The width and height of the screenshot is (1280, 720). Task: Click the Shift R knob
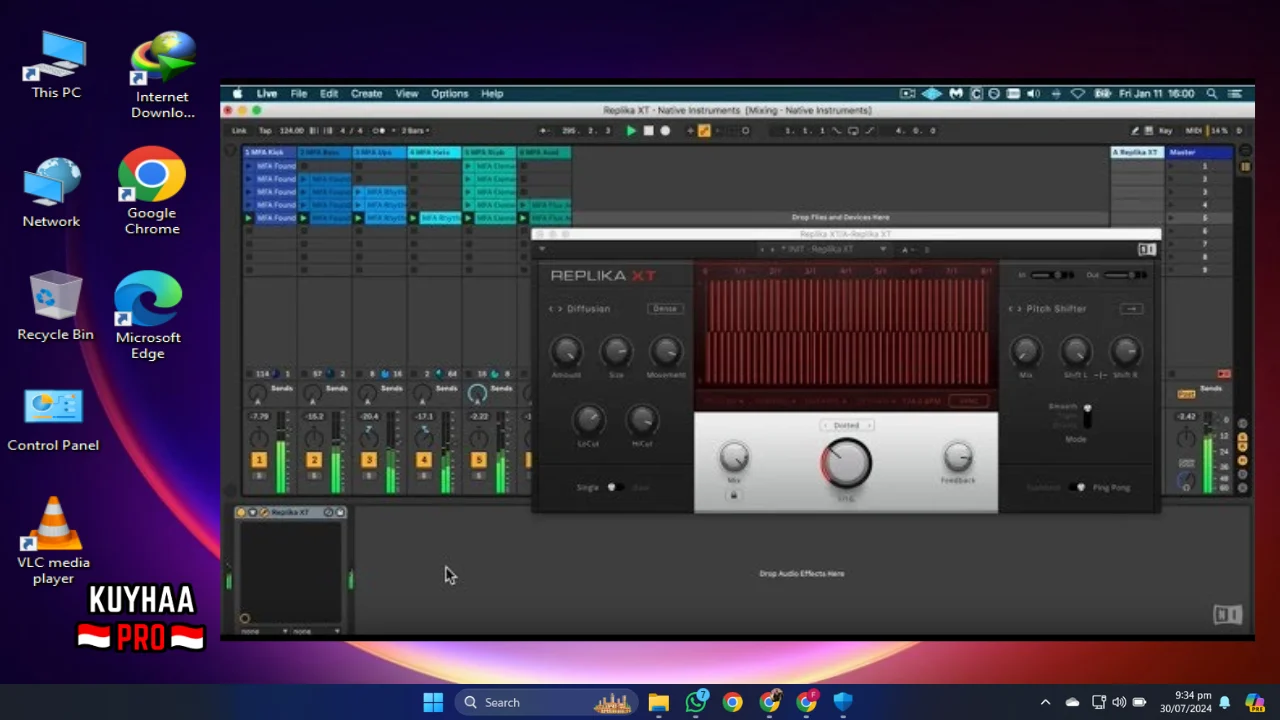point(1126,351)
